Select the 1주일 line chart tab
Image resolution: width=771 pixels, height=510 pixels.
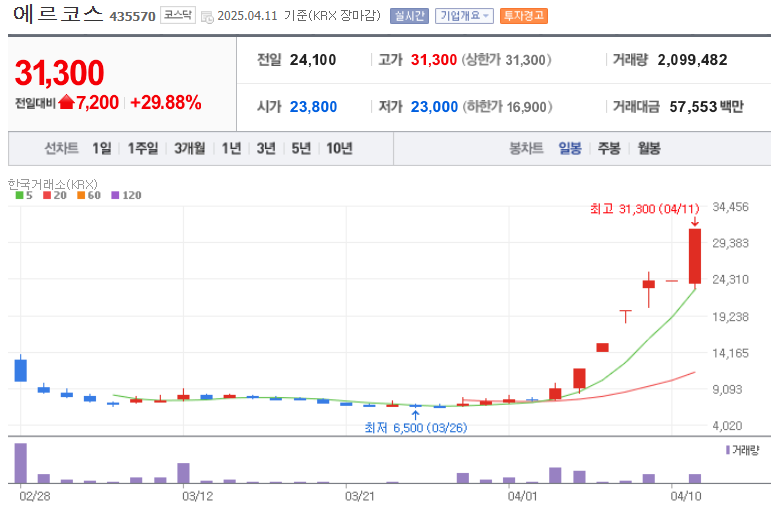[143, 148]
